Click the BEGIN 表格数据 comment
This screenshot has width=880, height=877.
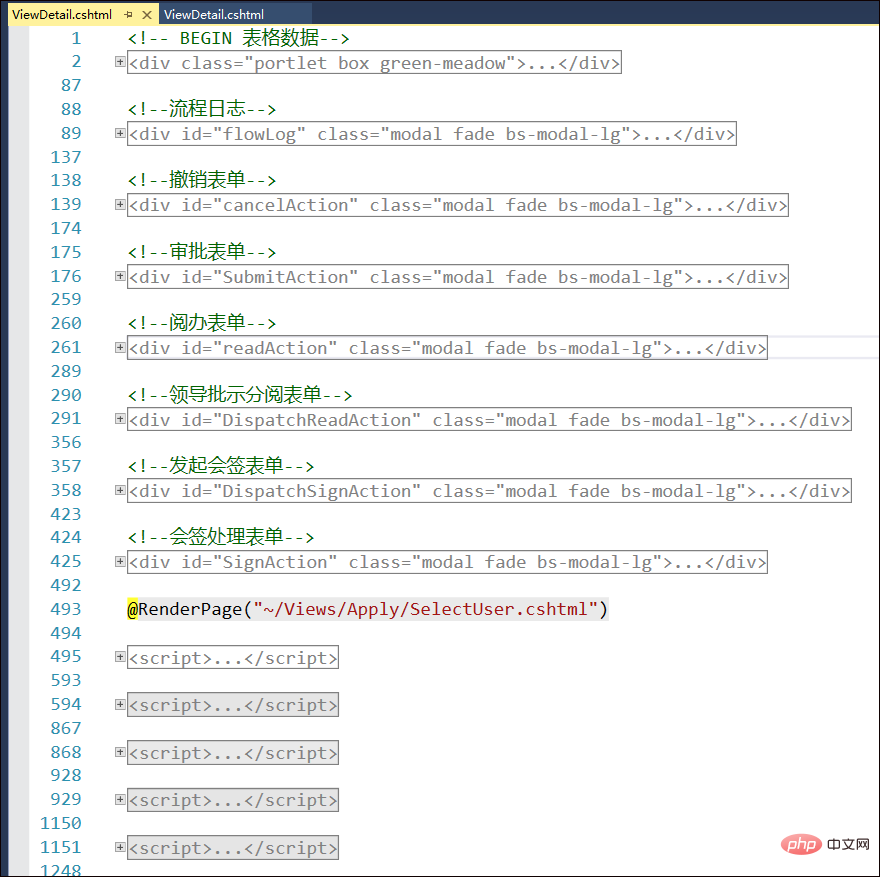click(x=239, y=38)
